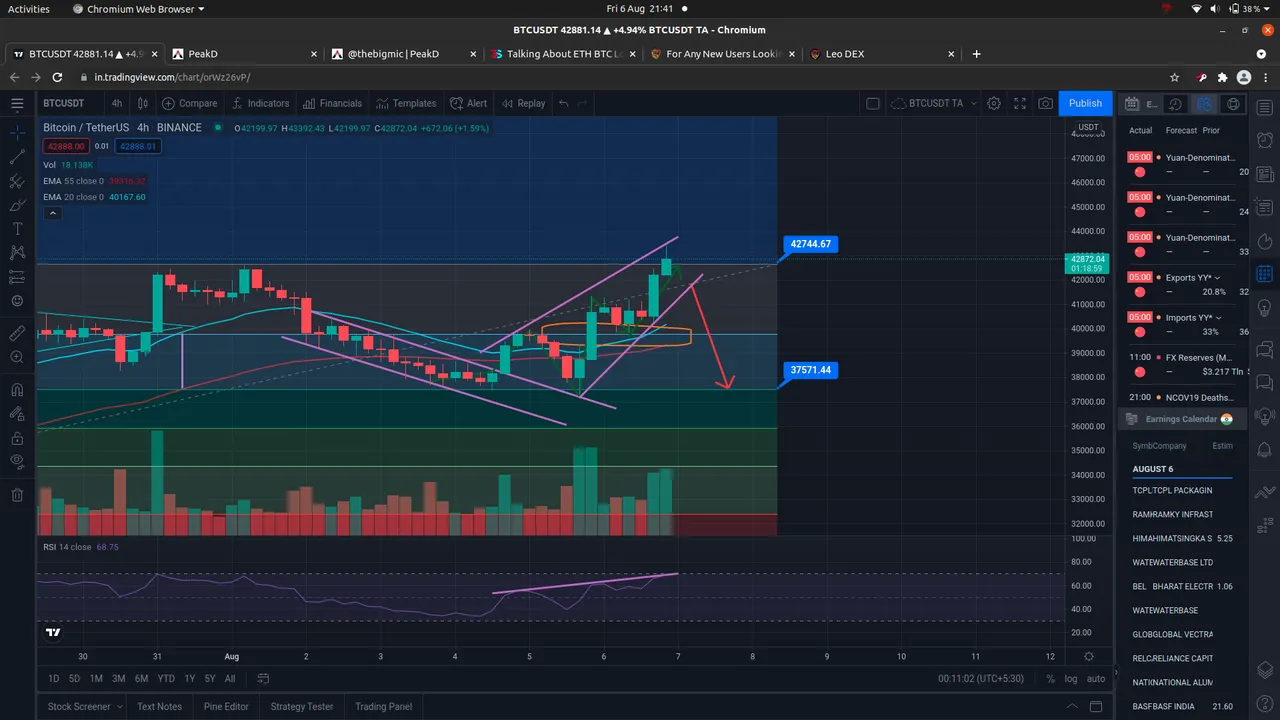Viewport: 1280px width, 720px height.
Task: Expand the Imports YY* event
Action: tap(1218, 318)
